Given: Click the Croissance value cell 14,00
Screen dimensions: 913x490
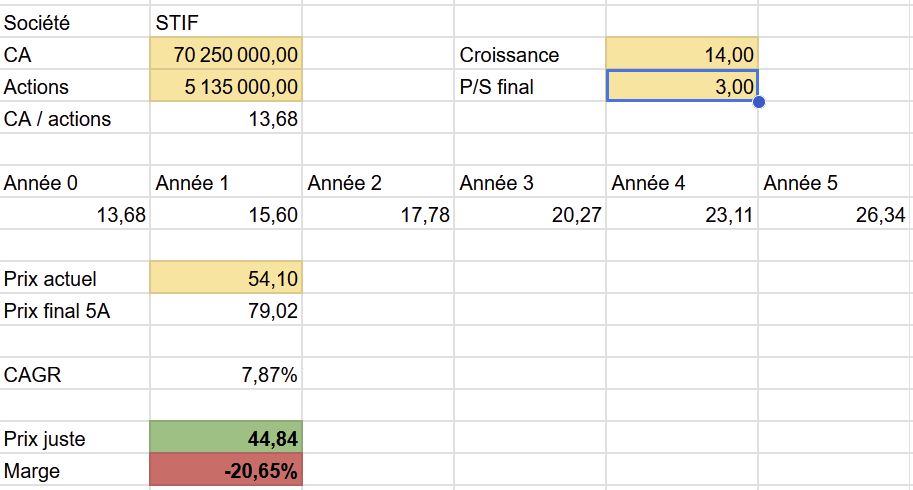Looking at the screenshot, I should click(682, 54).
